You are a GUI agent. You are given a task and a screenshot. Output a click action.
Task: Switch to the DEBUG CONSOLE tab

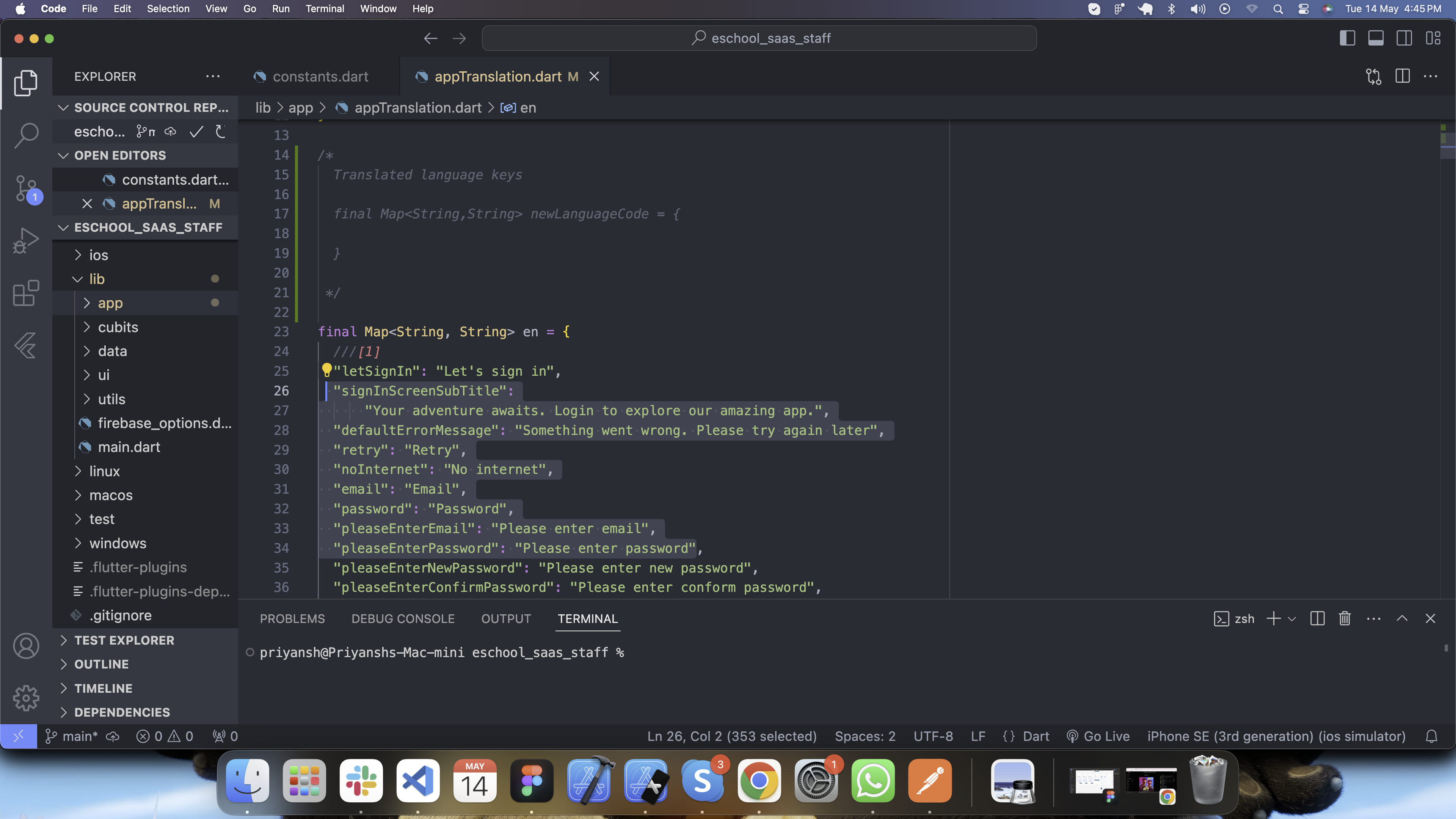[x=402, y=619]
